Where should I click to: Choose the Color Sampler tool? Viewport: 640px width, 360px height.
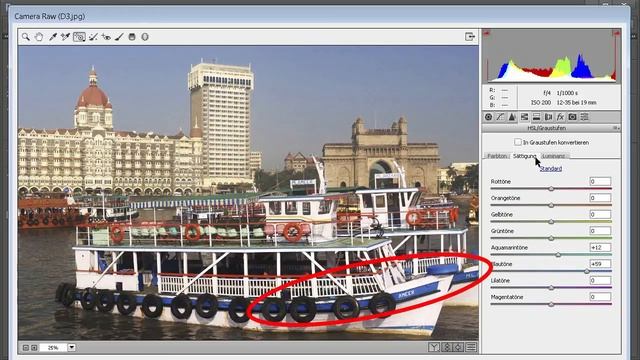pos(65,37)
